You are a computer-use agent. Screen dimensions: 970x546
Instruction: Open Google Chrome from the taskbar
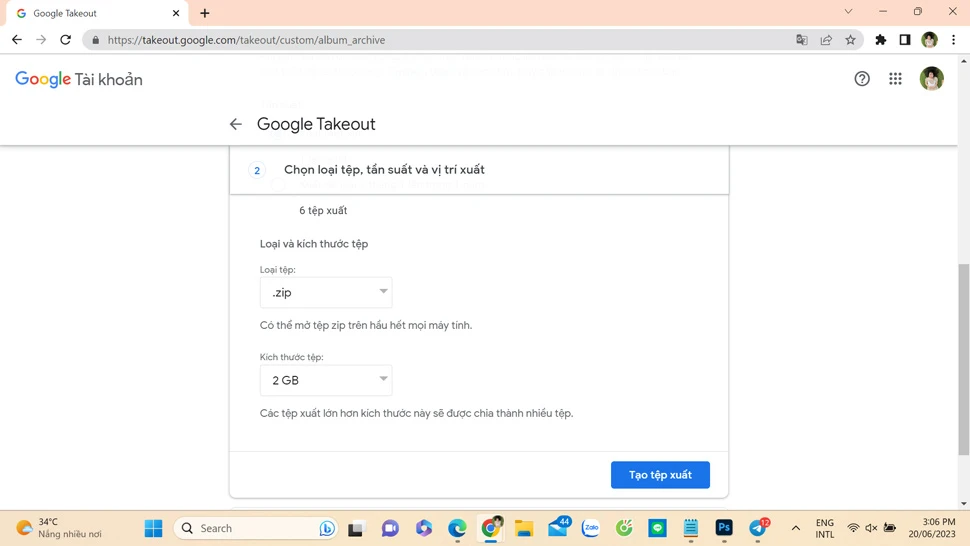(491, 528)
